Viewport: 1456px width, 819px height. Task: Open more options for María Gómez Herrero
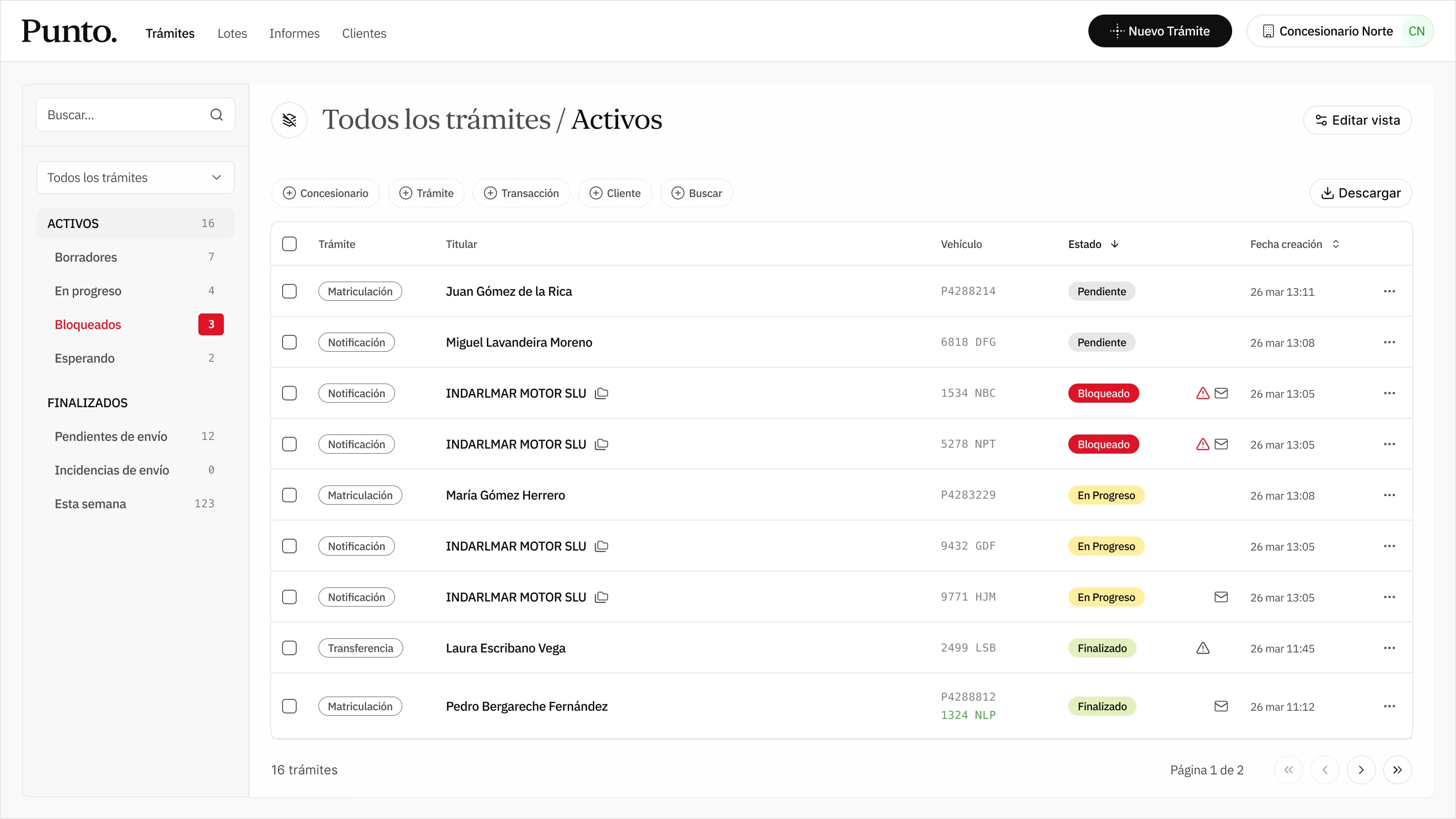[x=1389, y=495]
